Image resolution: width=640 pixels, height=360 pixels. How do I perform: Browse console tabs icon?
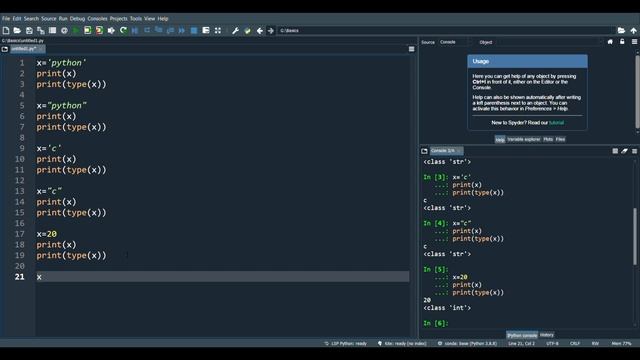(424, 151)
